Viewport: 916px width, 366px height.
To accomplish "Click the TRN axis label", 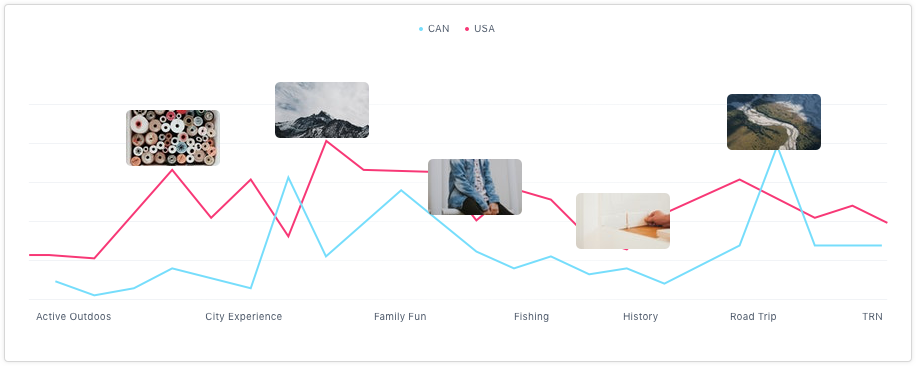I will click(872, 316).
